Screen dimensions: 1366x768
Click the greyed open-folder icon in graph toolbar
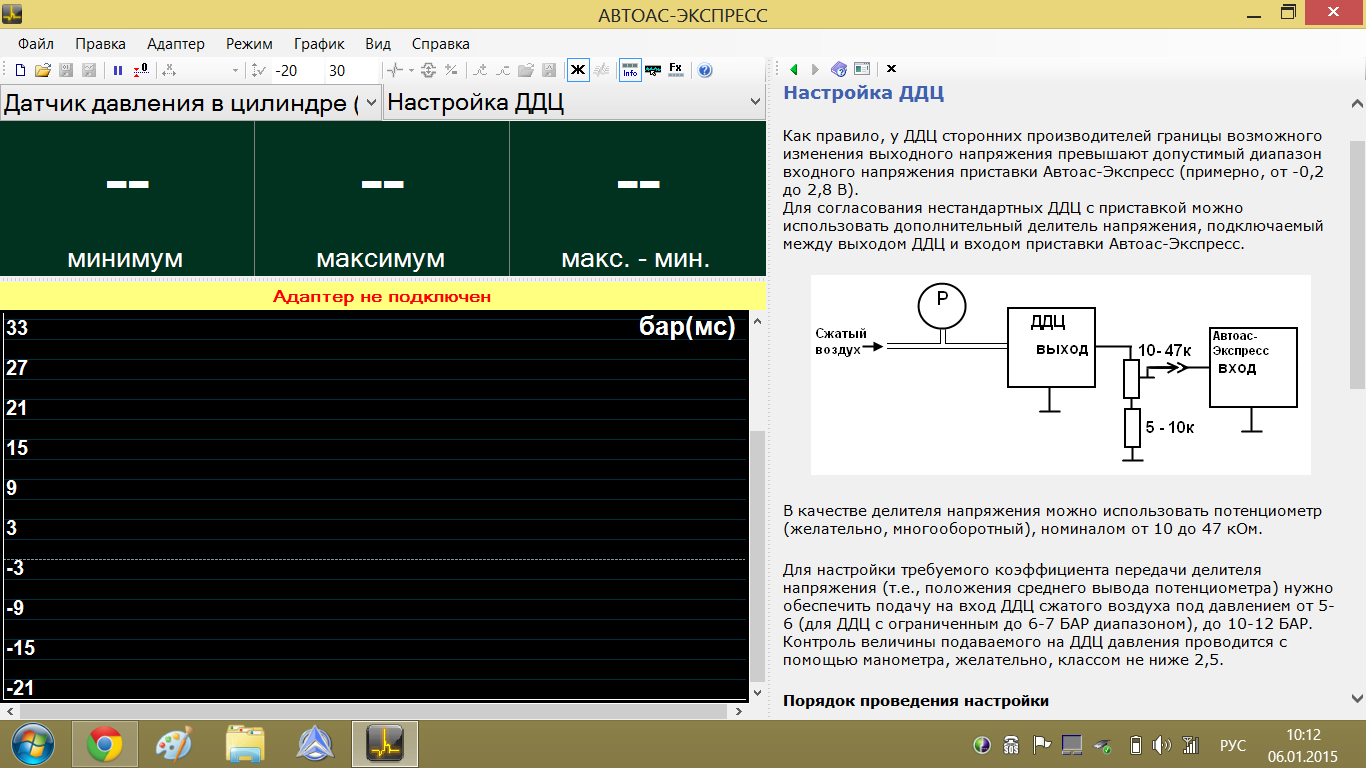[x=526, y=71]
